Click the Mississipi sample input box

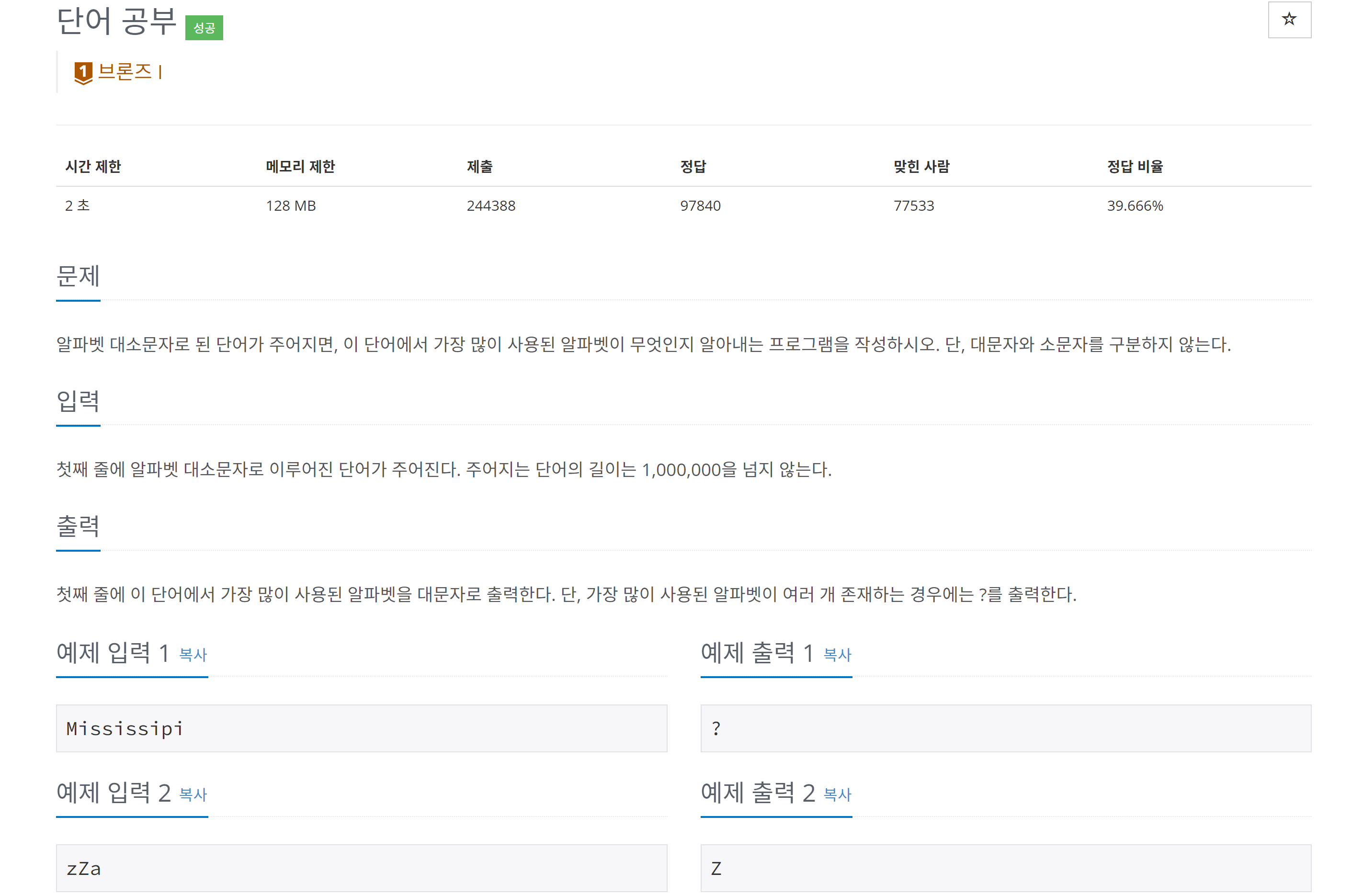point(361,728)
